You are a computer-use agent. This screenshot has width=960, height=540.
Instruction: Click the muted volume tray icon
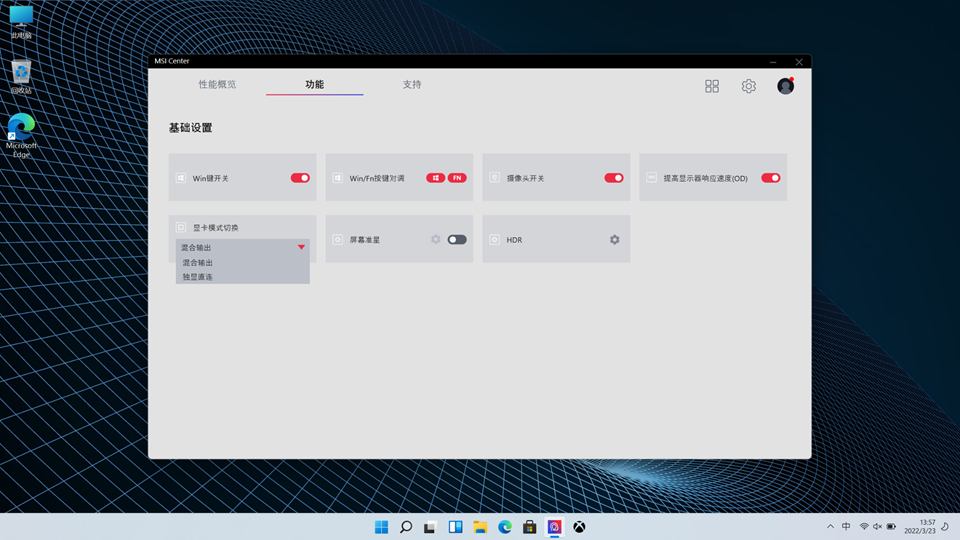coord(877,527)
